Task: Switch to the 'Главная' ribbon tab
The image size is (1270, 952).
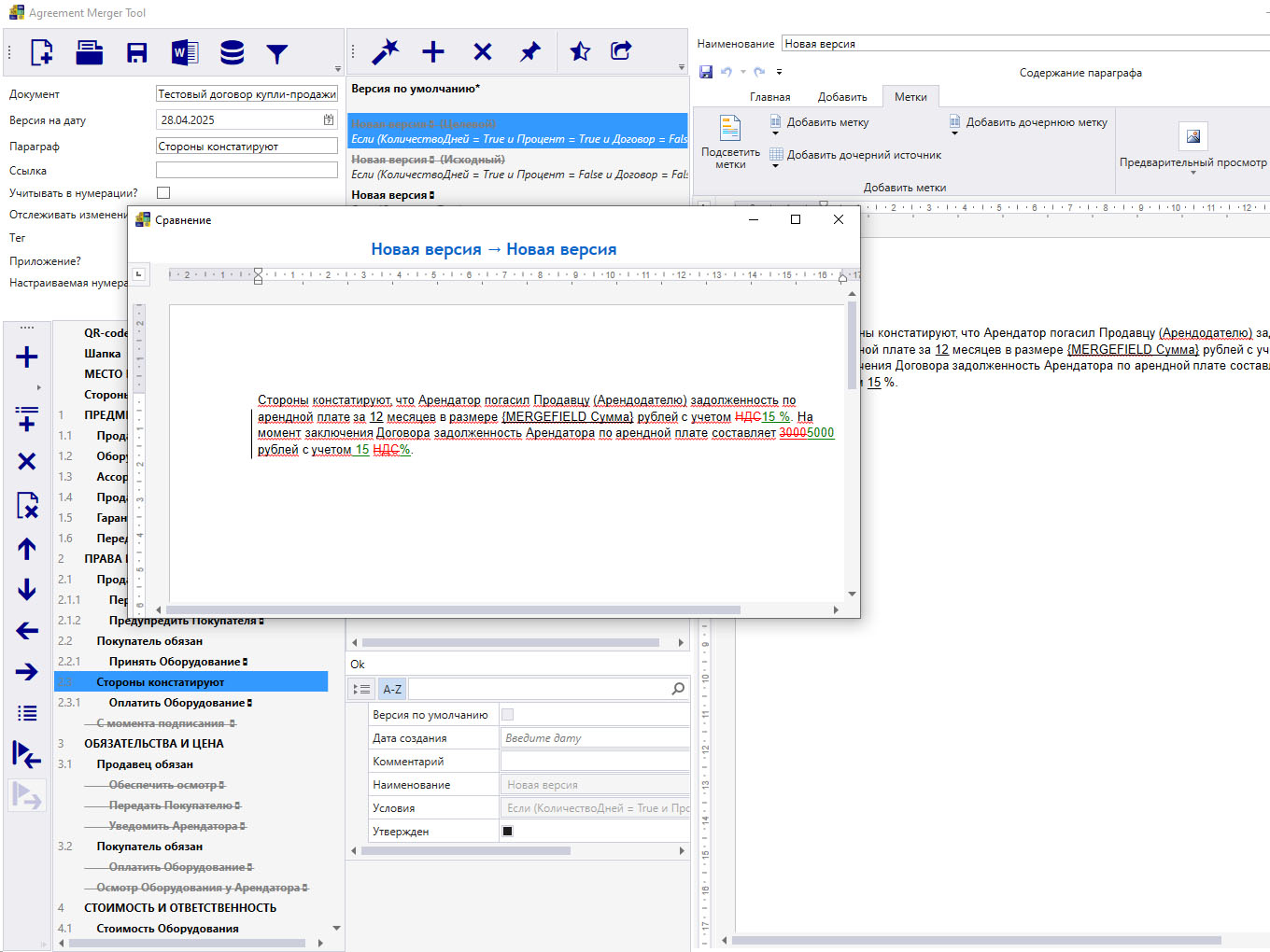Action: point(769,97)
